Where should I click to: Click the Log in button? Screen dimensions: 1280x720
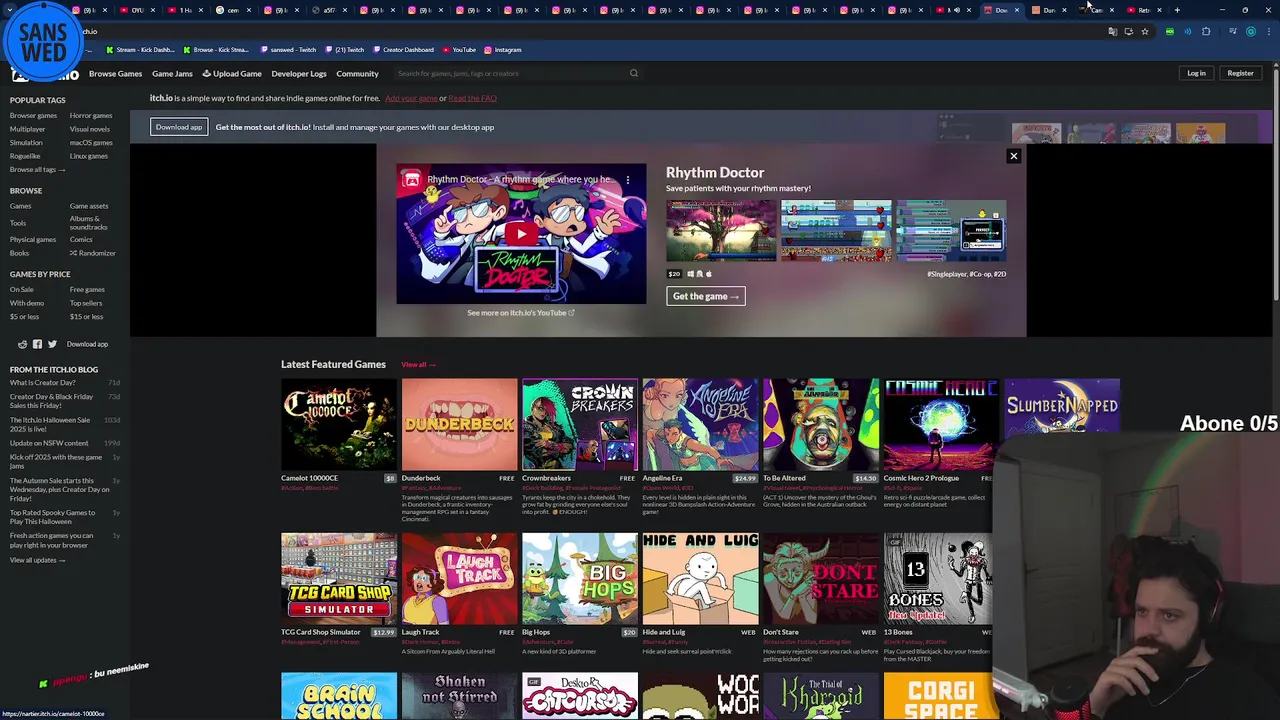tap(1196, 73)
